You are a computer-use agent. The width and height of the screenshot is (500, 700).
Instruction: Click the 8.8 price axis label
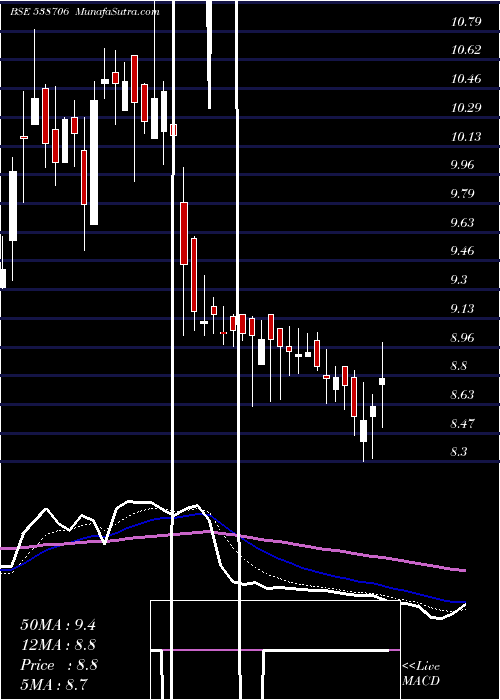point(459,366)
